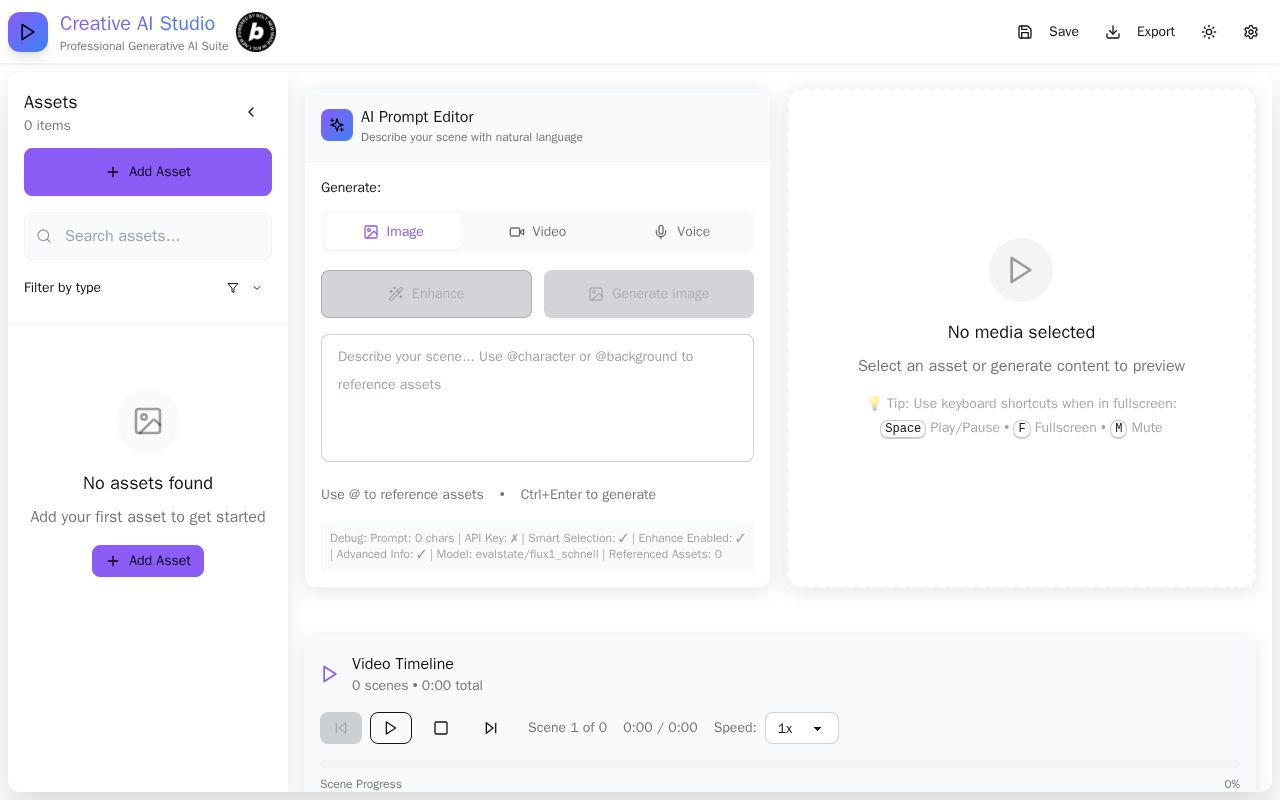1280x800 pixels.
Task: Expand the Filter by type chevron
Action: coord(257,288)
